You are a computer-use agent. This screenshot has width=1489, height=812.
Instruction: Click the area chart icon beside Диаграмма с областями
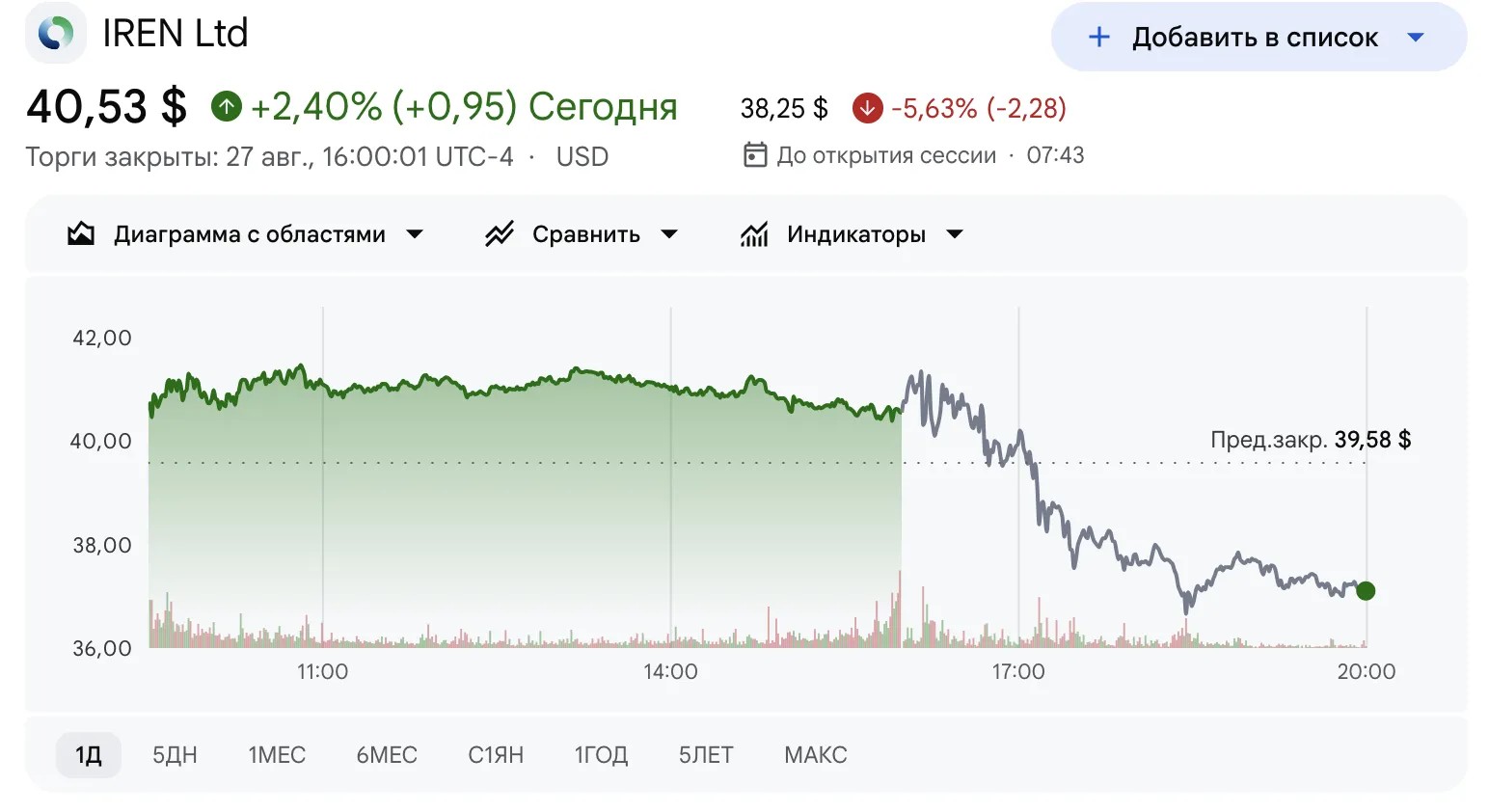point(81,234)
